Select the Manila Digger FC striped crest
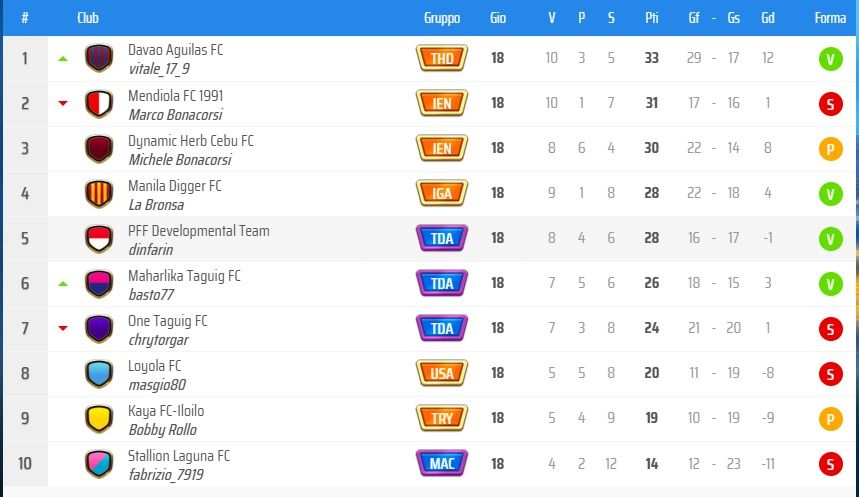 [x=99, y=193]
